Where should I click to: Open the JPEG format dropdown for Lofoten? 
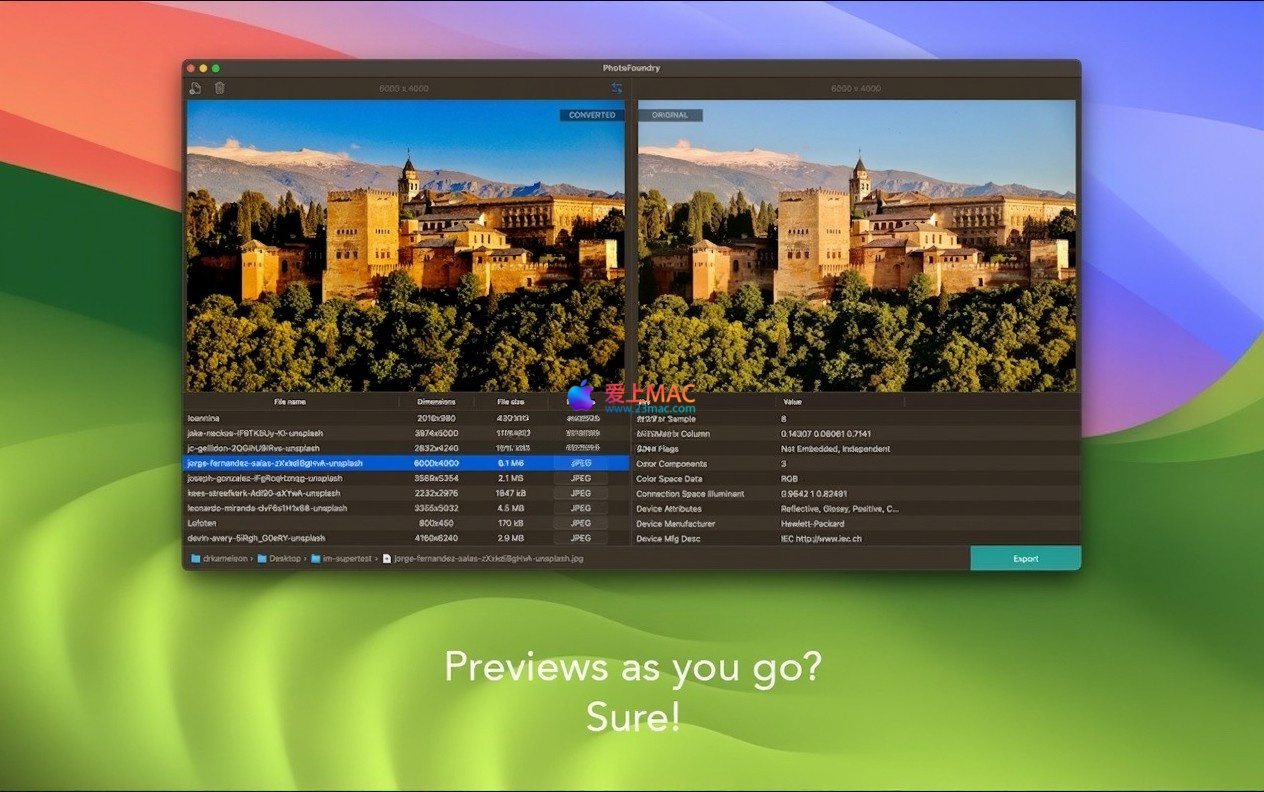tap(581, 523)
